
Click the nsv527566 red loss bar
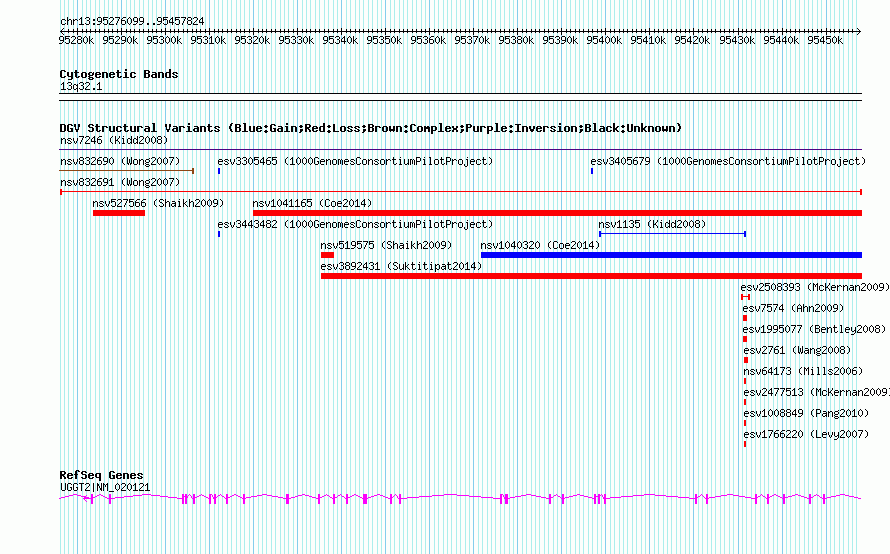[119, 213]
